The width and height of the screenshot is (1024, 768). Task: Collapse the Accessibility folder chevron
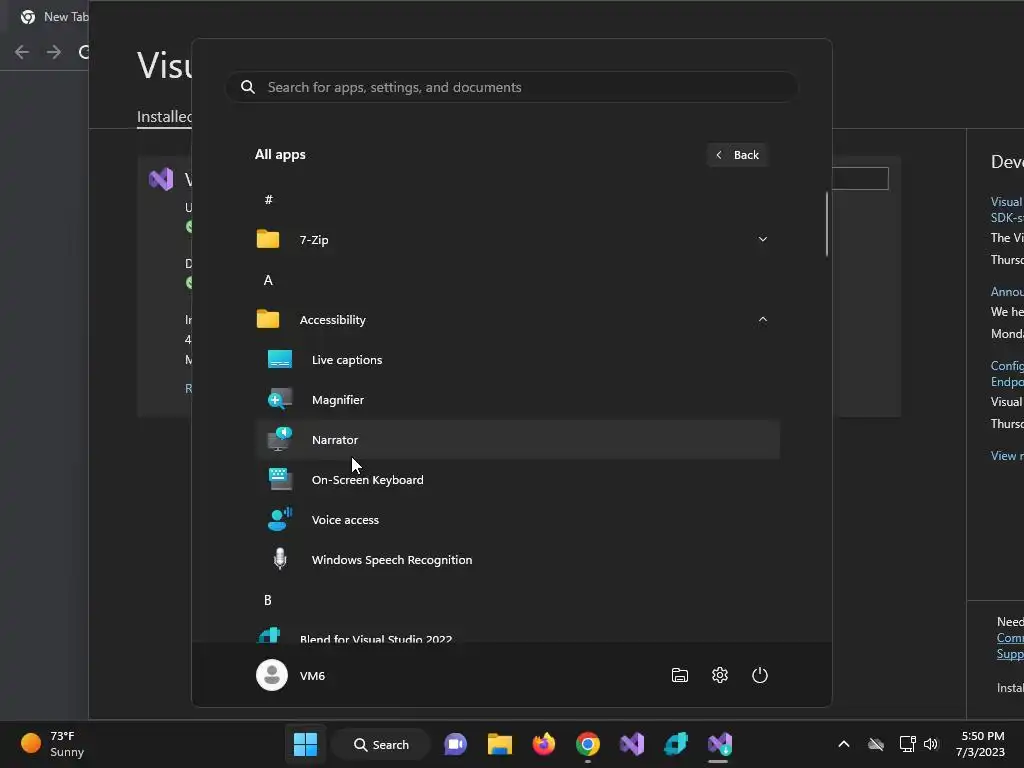click(762, 319)
